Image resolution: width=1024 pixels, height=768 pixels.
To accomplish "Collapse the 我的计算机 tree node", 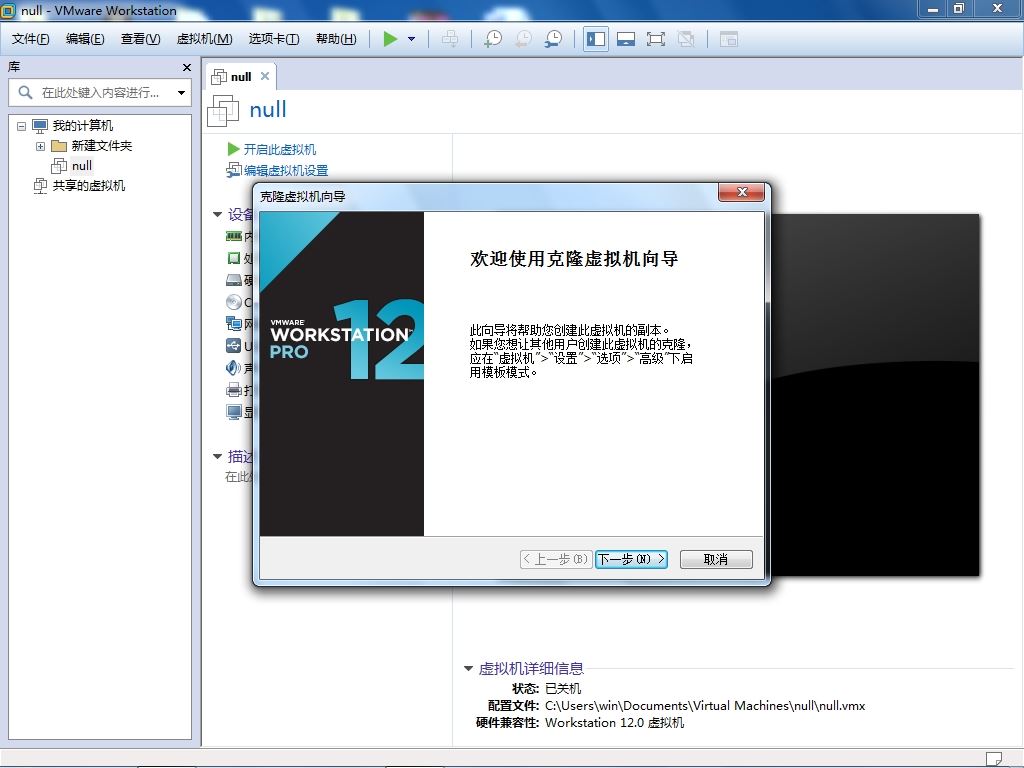I will (x=22, y=125).
